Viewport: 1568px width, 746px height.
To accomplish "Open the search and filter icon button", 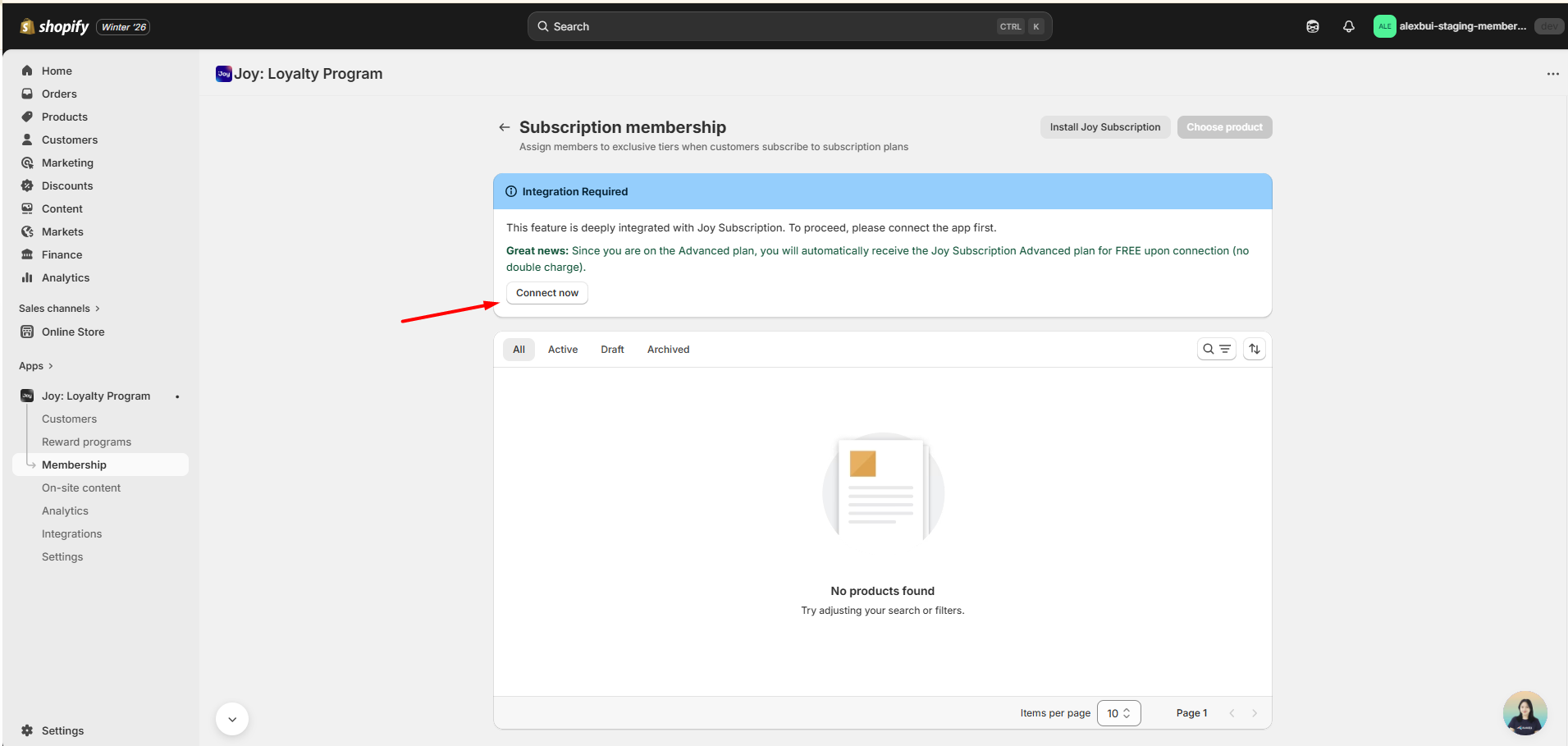I will point(1216,349).
